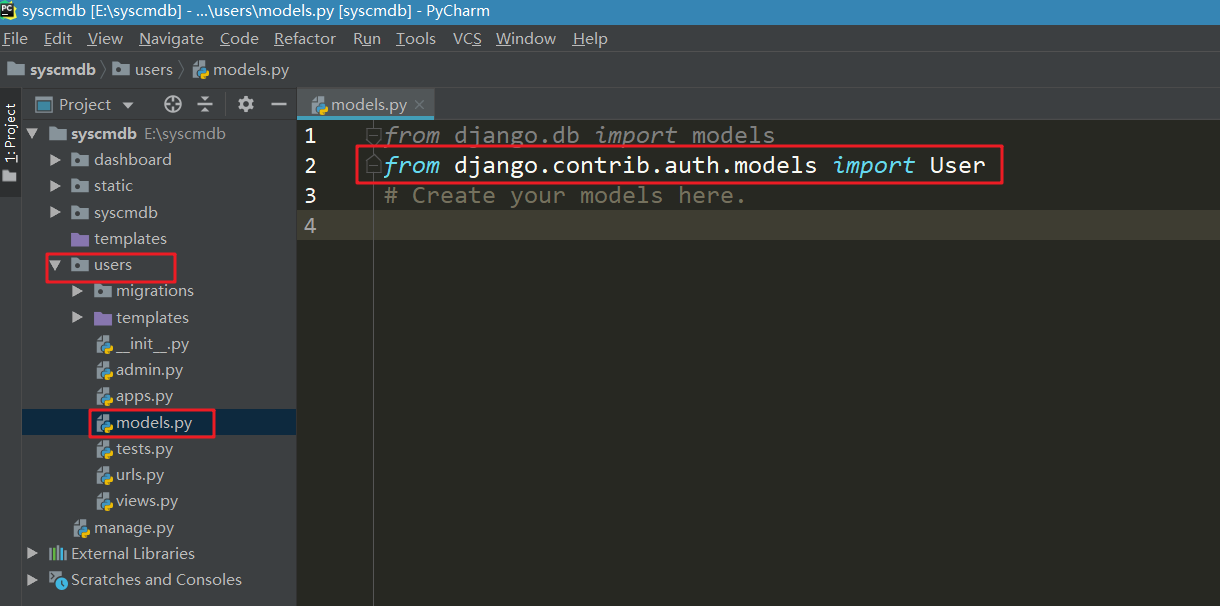
Task: Click the Python file icon of apps.py
Action: click(x=104, y=396)
